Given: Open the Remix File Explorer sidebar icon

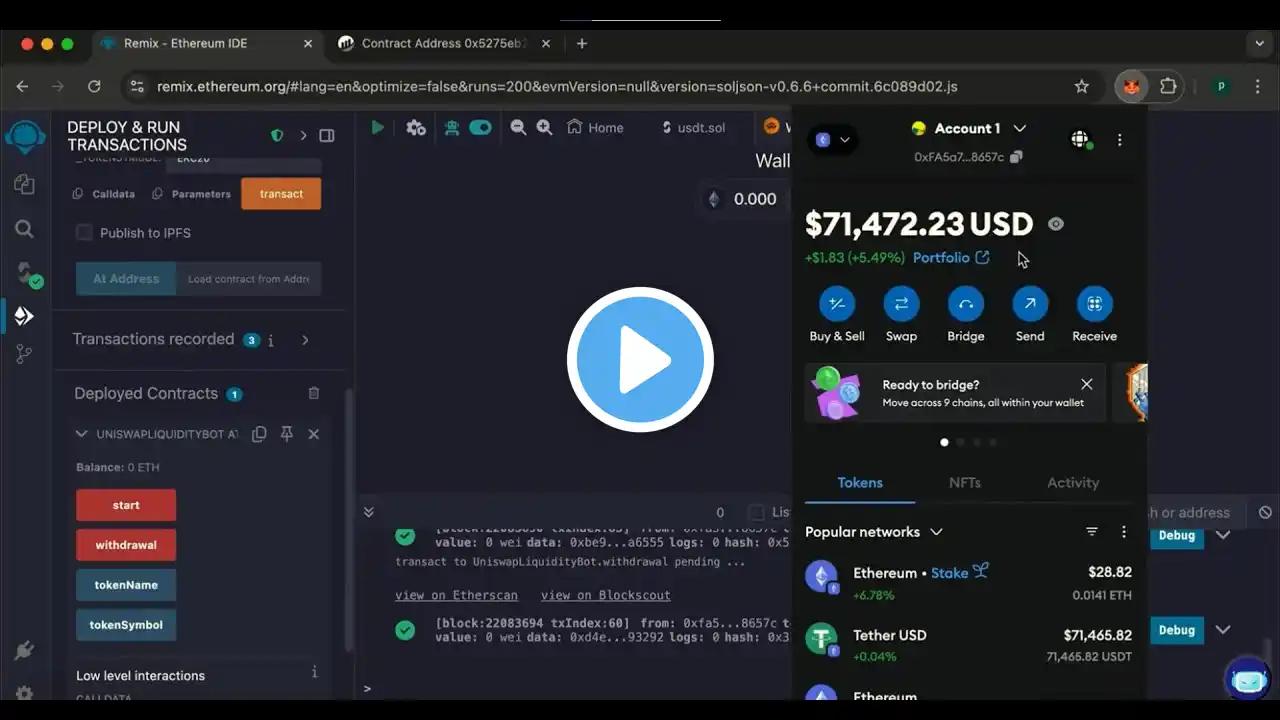Looking at the screenshot, I should point(24,184).
